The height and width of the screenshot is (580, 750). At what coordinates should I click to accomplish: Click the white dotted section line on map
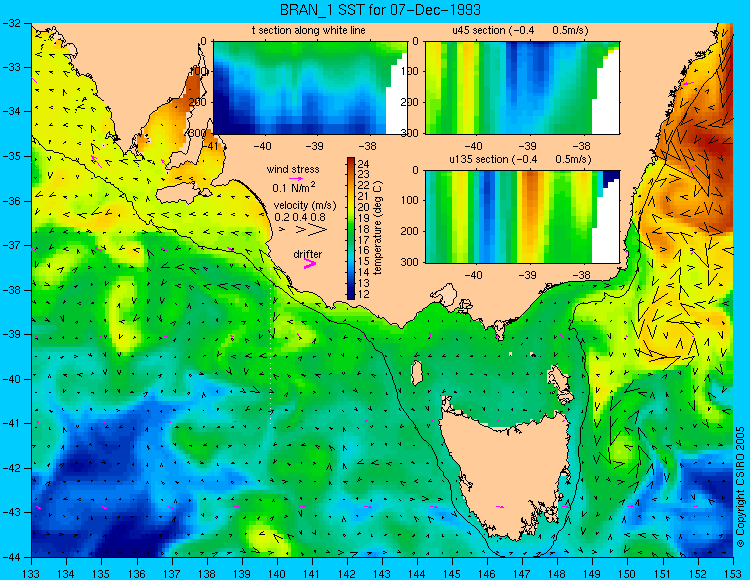tap(272, 344)
